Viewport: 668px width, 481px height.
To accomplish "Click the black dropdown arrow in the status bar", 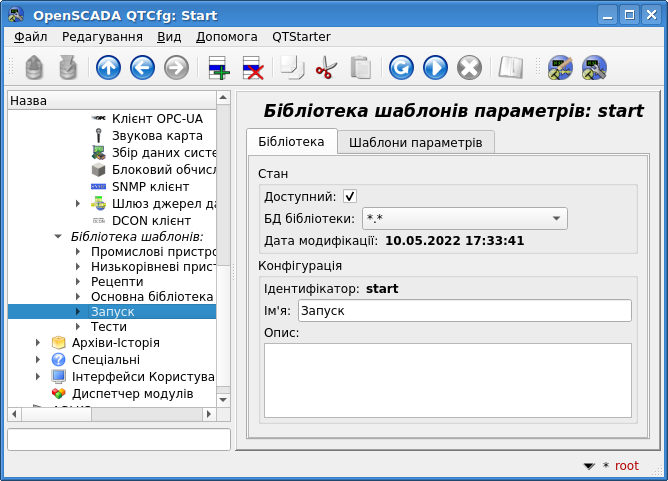I will [589, 466].
